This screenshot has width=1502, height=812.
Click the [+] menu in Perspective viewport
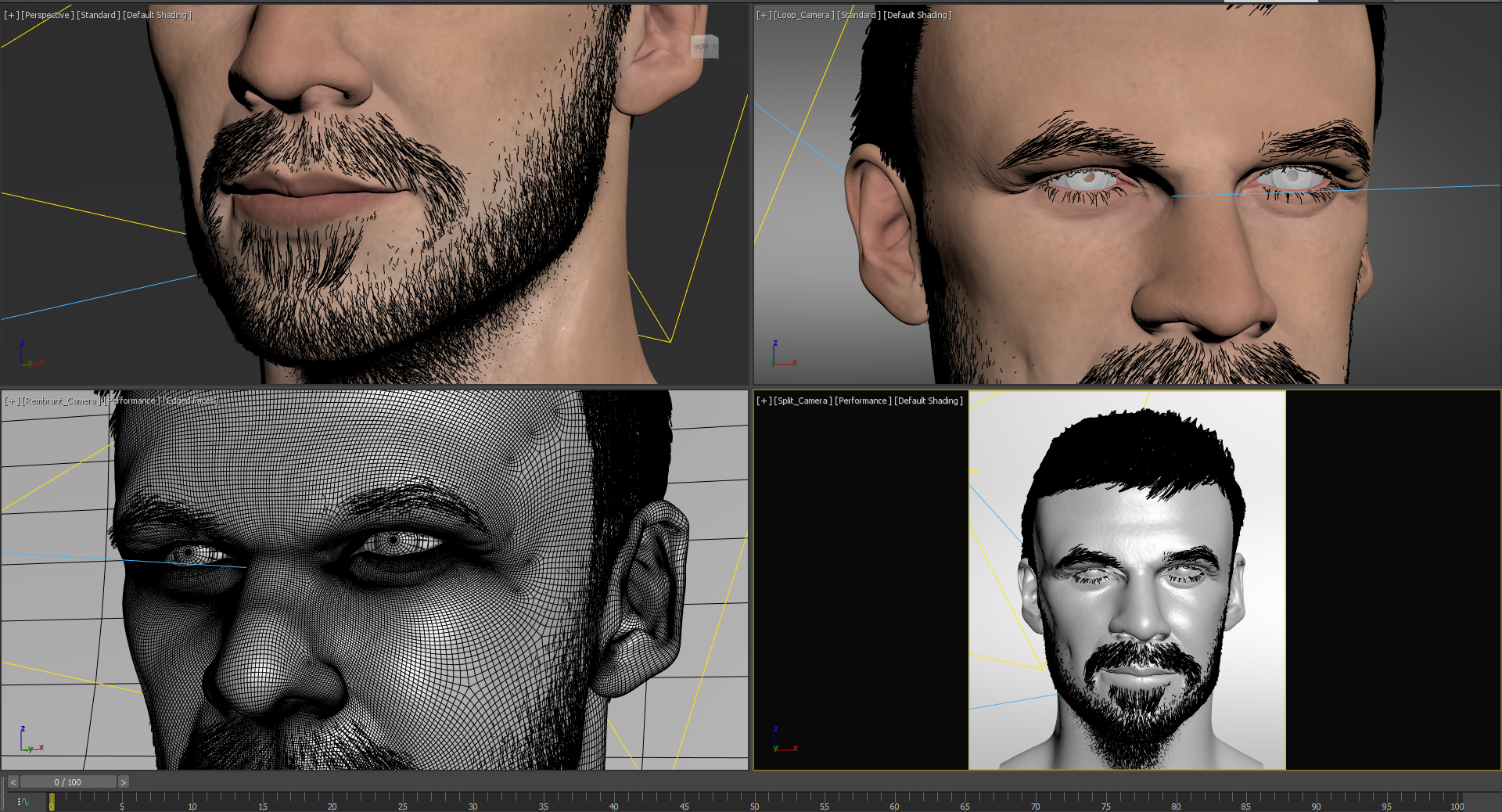[11, 15]
